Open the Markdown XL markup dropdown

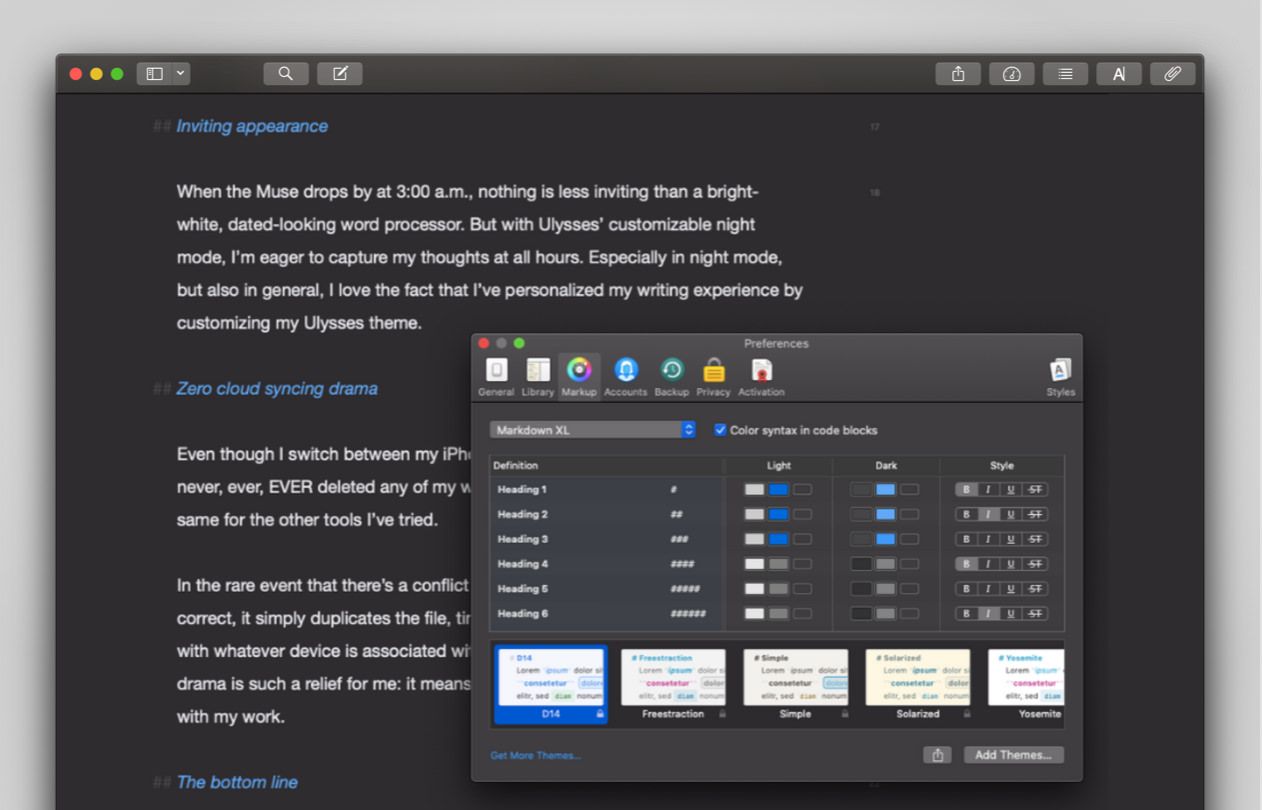point(593,430)
